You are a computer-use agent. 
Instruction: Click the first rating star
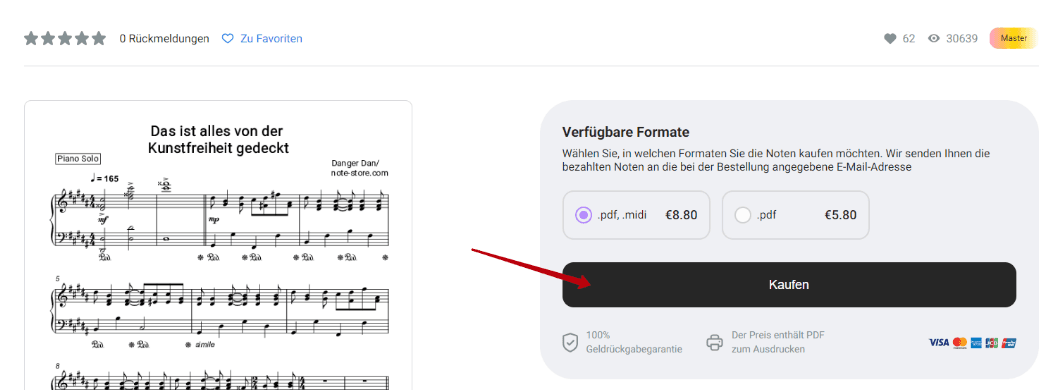[x=31, y=38]
